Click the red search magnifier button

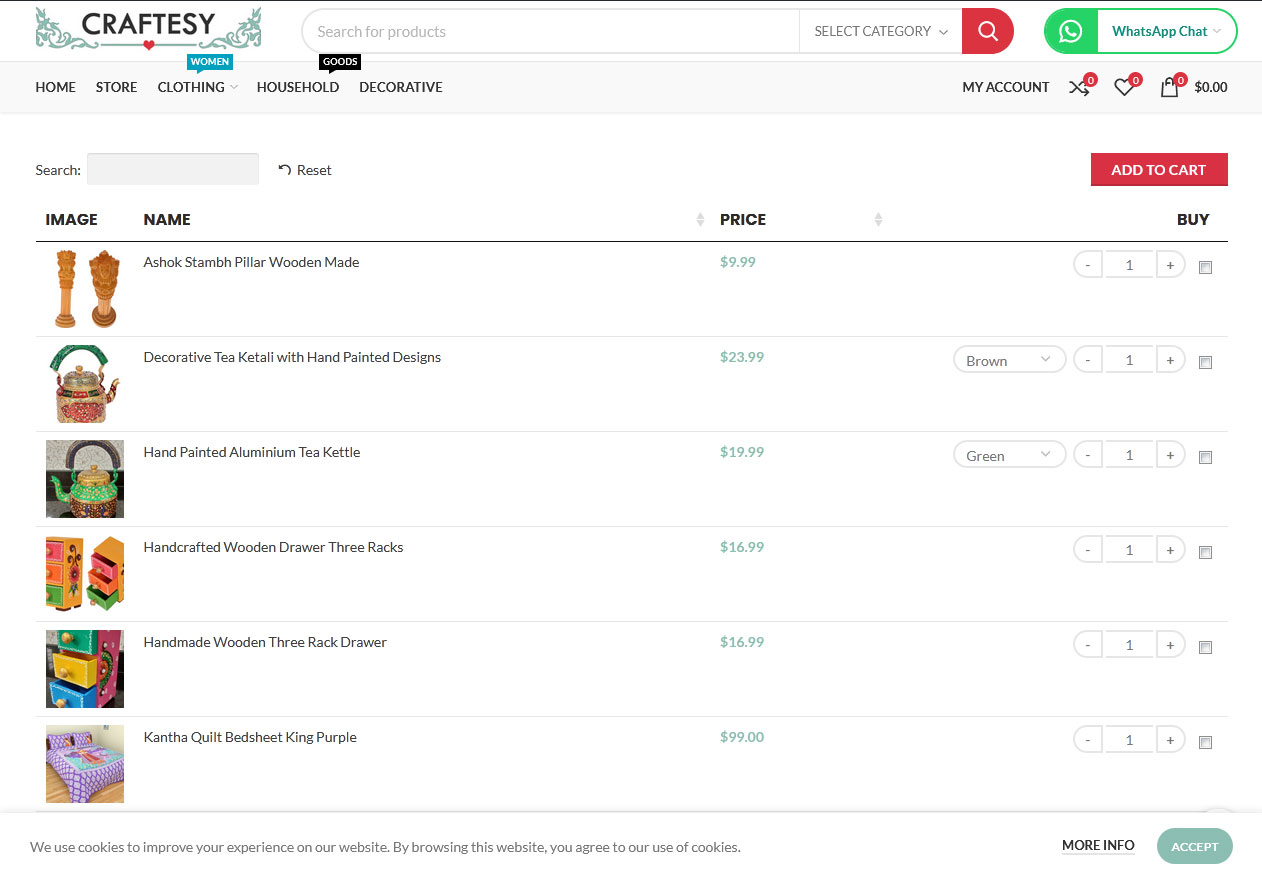[x=988, y=31]
